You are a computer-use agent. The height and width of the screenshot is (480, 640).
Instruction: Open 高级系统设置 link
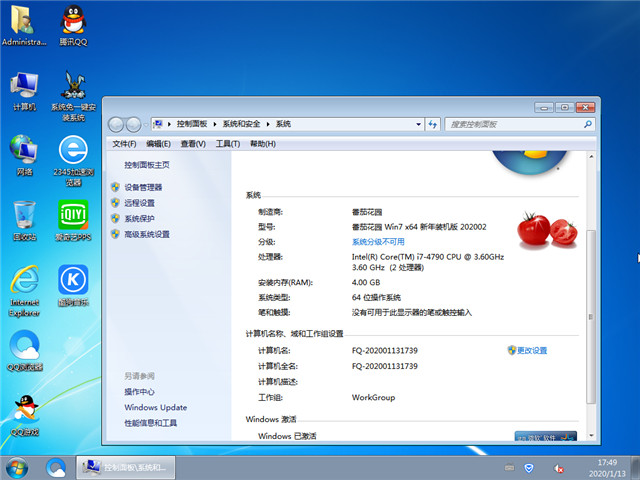[147, 234]
